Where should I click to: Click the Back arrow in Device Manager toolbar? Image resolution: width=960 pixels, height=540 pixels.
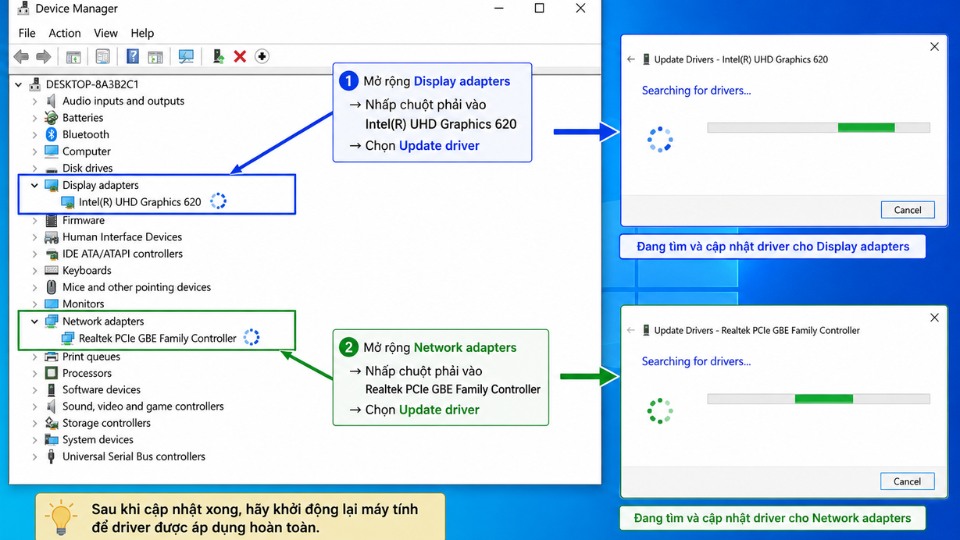click(x=21, y=57)
